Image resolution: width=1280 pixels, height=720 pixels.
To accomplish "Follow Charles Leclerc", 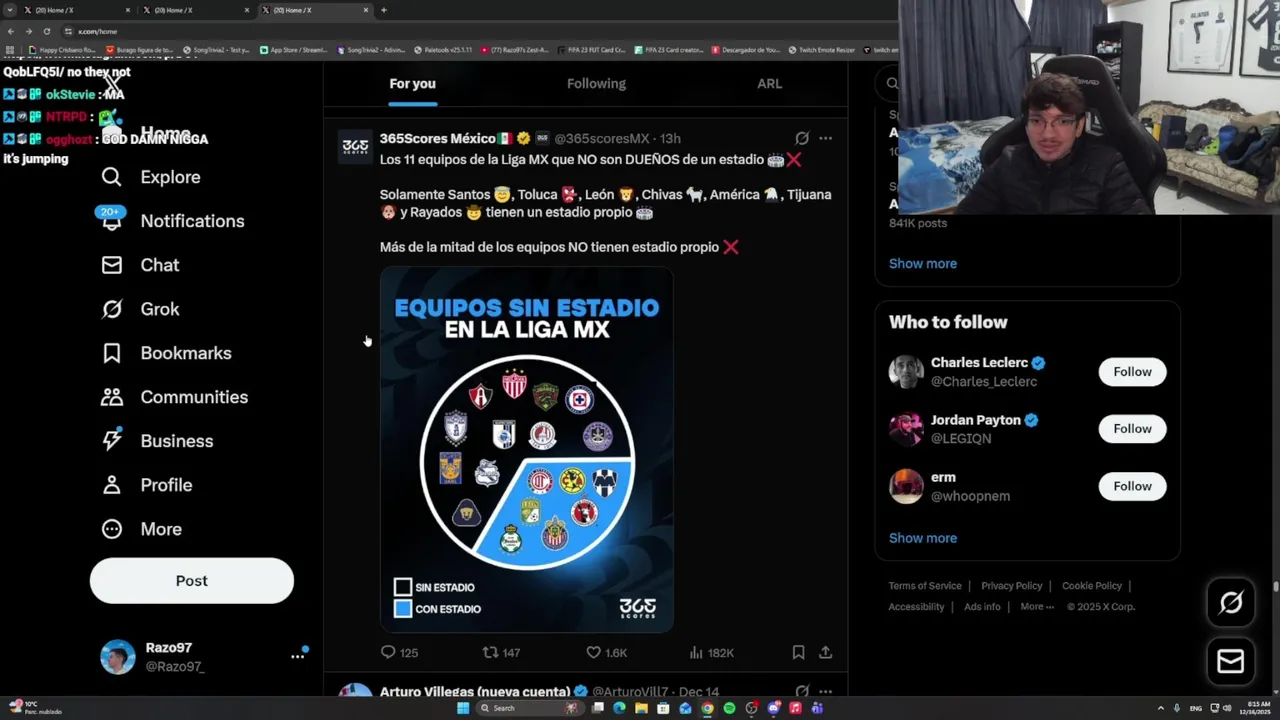I will [1132, 372].
